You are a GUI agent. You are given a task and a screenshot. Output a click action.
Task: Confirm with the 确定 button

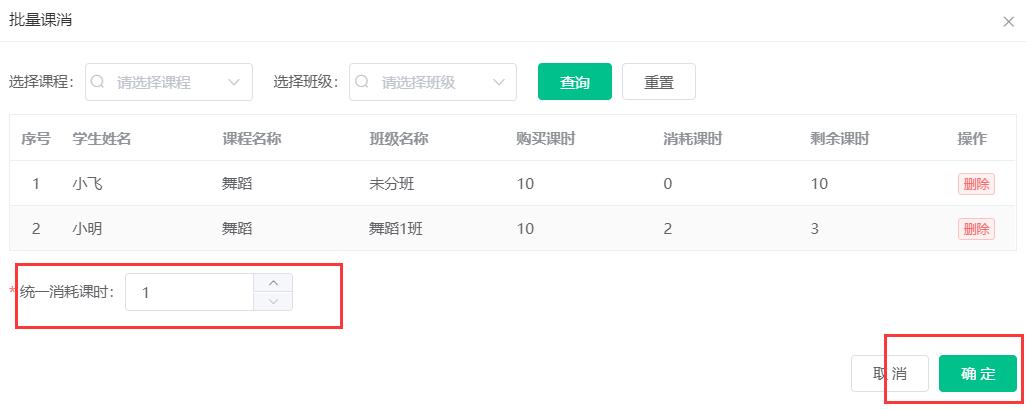[978, 374]
